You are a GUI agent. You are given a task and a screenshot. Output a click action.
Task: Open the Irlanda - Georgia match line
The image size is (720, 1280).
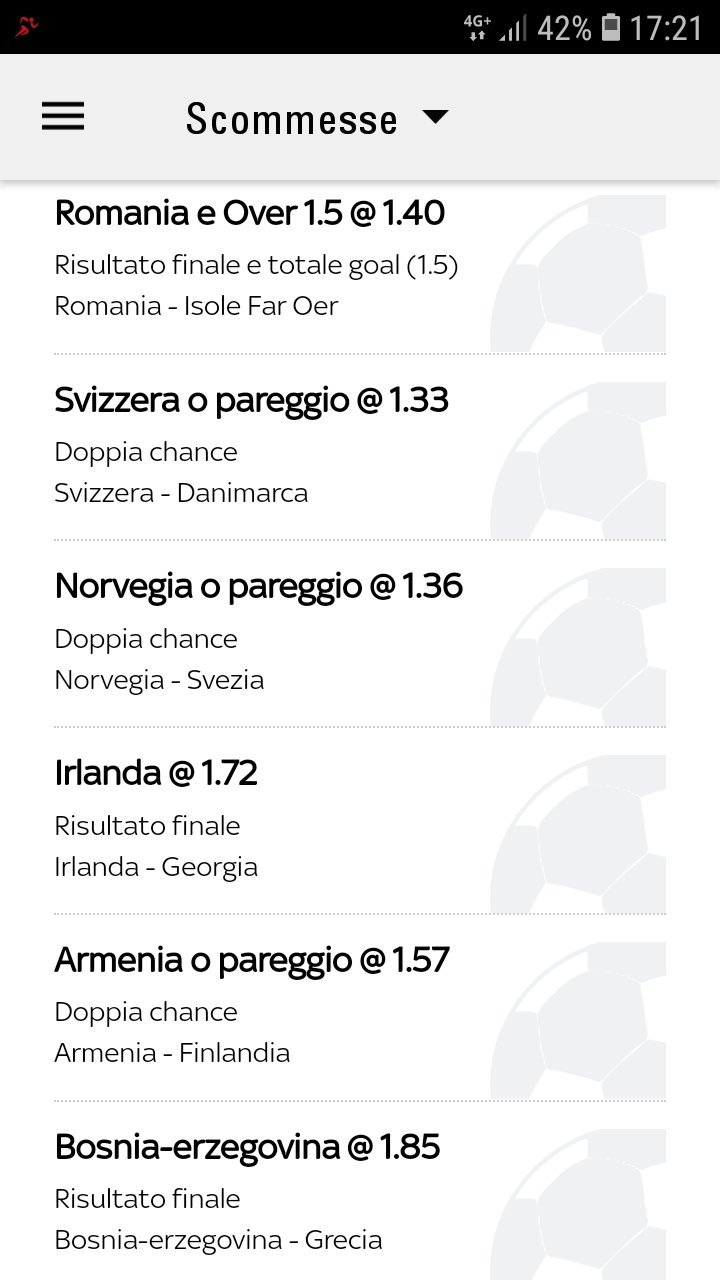point(156,867)
